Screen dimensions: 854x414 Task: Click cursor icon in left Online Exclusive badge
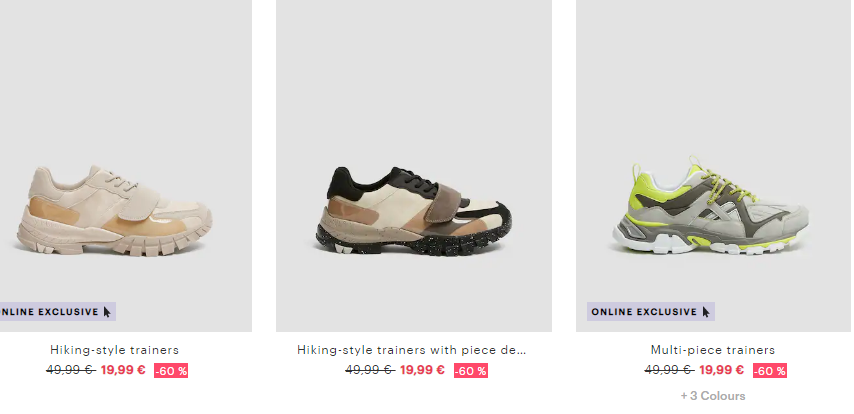click(107, 312)
